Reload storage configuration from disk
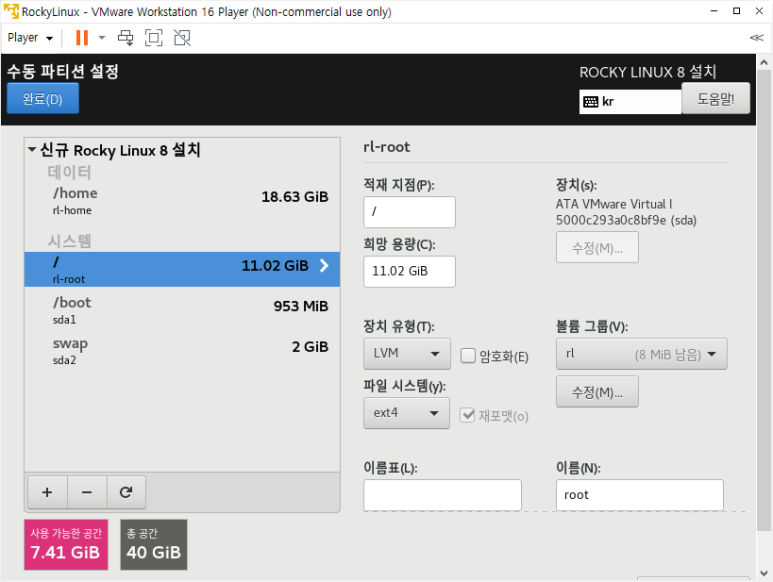 (x=126, y=492)
